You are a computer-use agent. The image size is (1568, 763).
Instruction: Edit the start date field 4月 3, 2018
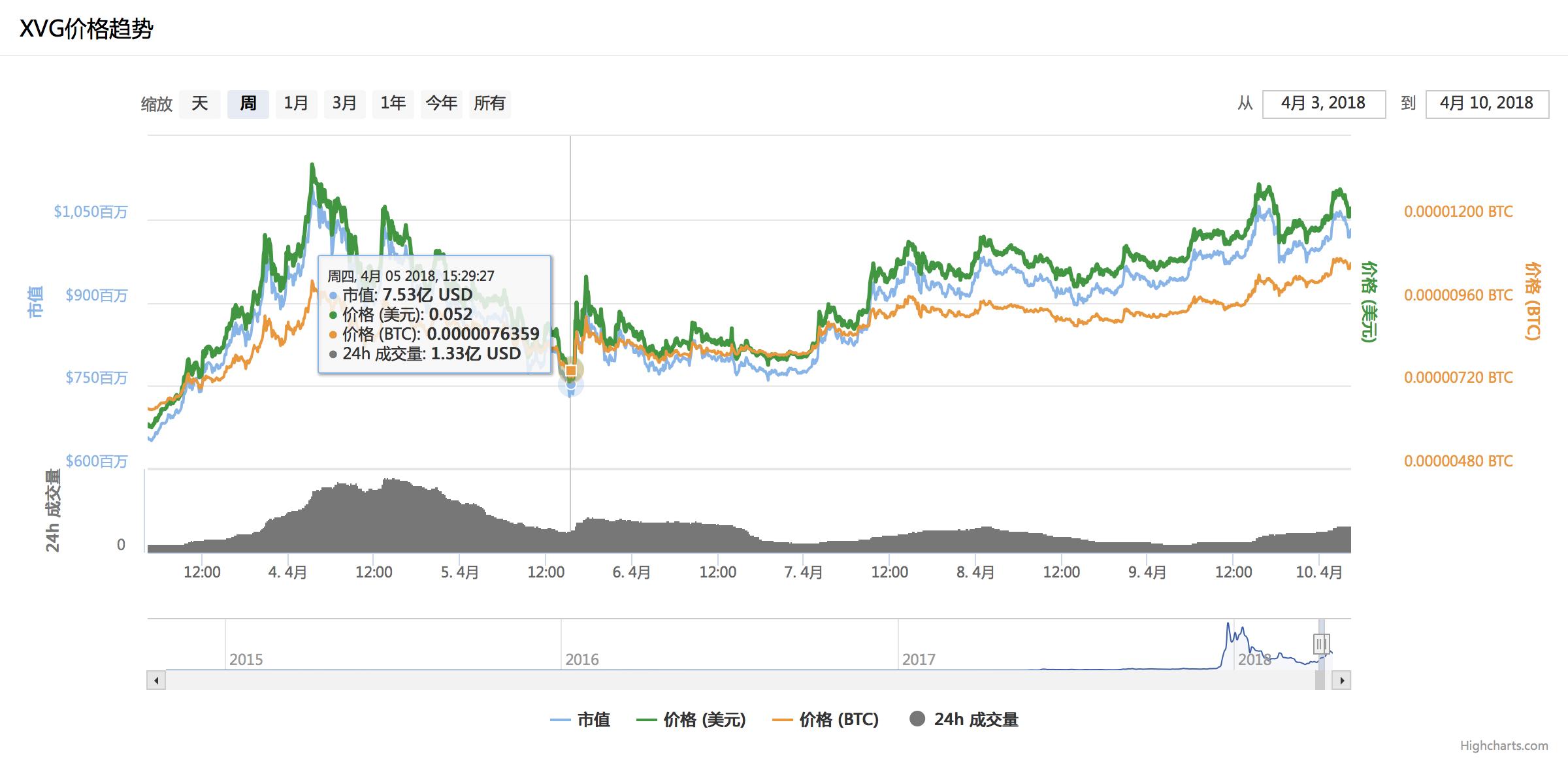pyautogui.click(x=1324, y=104)
